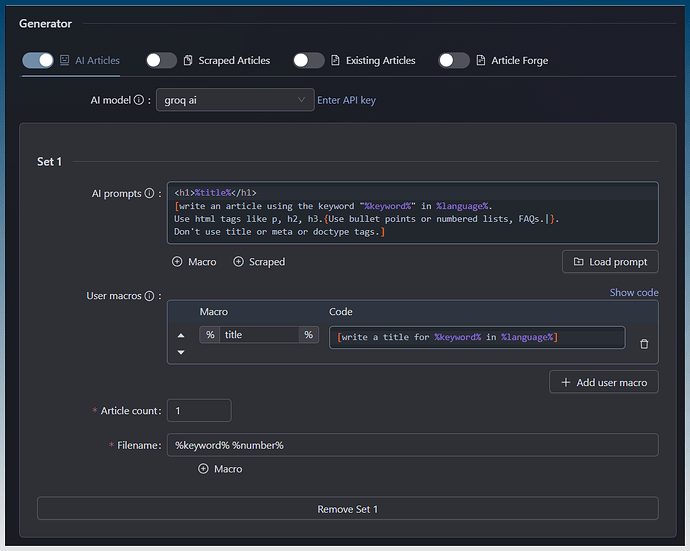Viewport: 690px width, 551px height.
Task: Insert Scraped placeholder under AI prompts
Action: 259,262
